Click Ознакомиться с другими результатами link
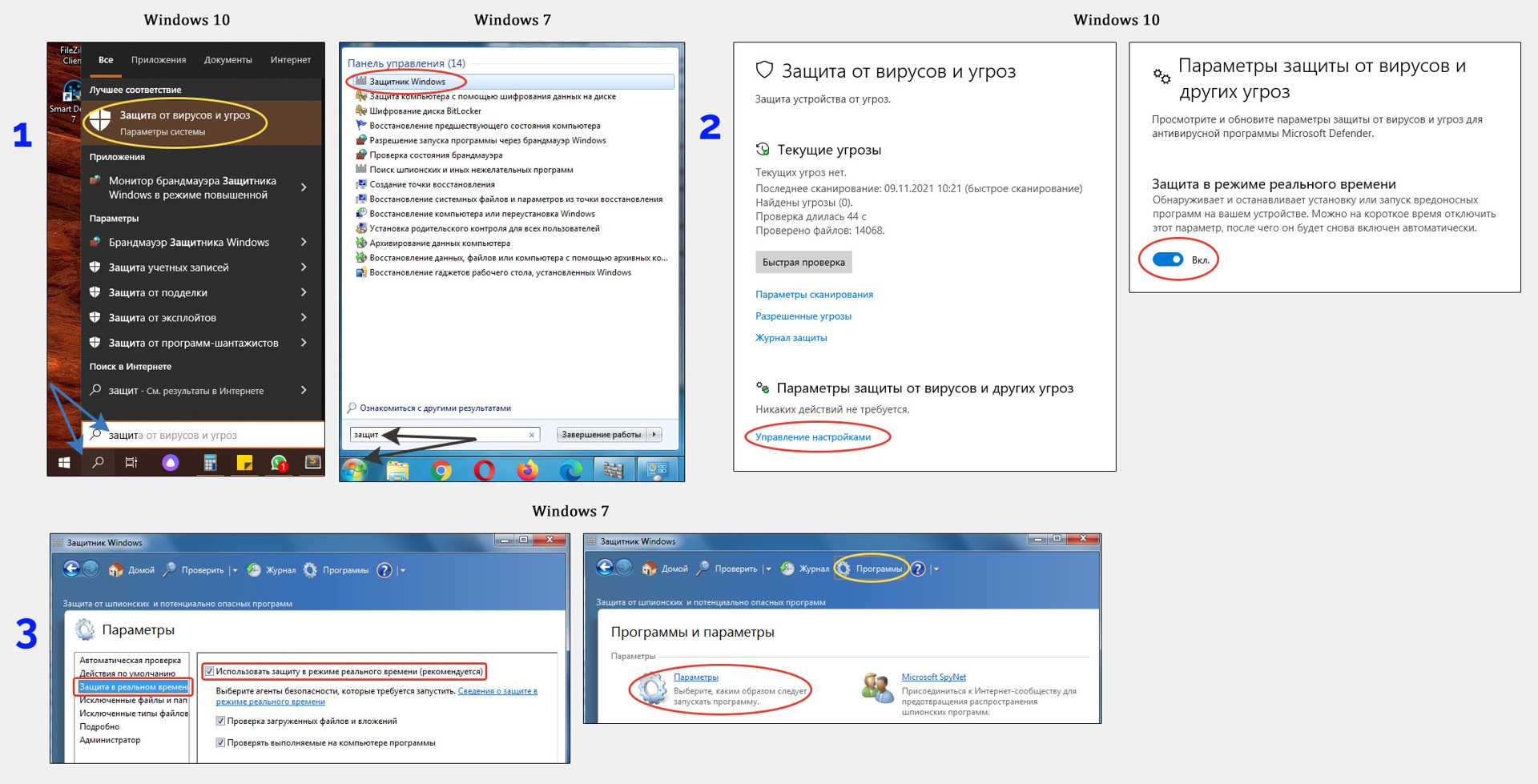1538x784 pixels. tap(435, 408)
